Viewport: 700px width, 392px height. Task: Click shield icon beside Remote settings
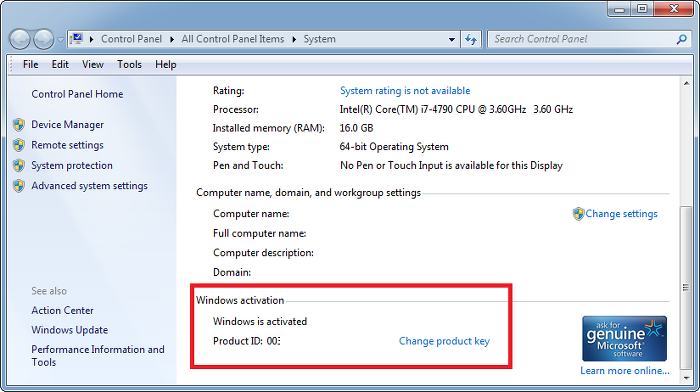pos(19,145)
